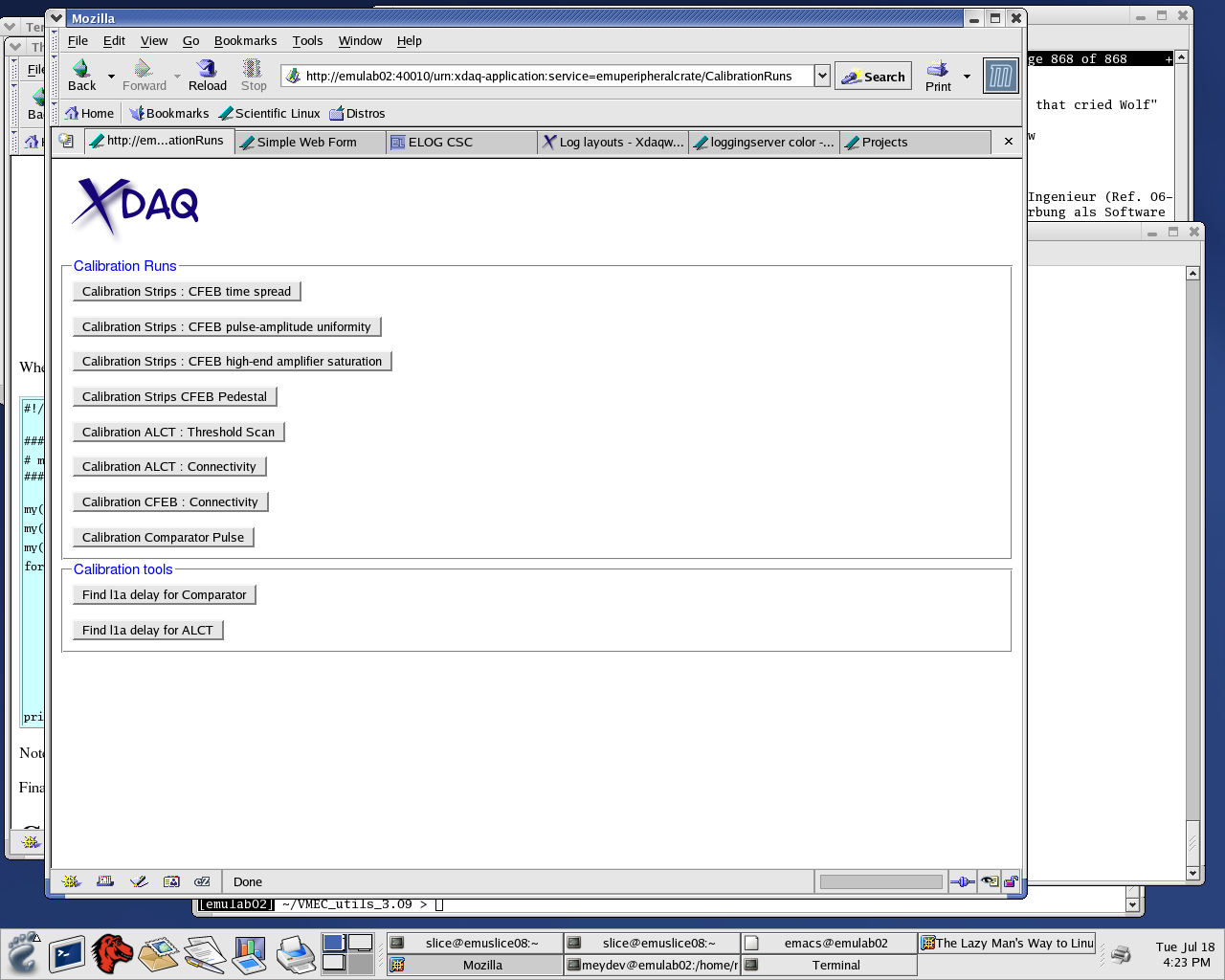This screenshot has height=980, width=1225.
Task: Open the Forward history dropdown arrow
Action: click(177, 76)
